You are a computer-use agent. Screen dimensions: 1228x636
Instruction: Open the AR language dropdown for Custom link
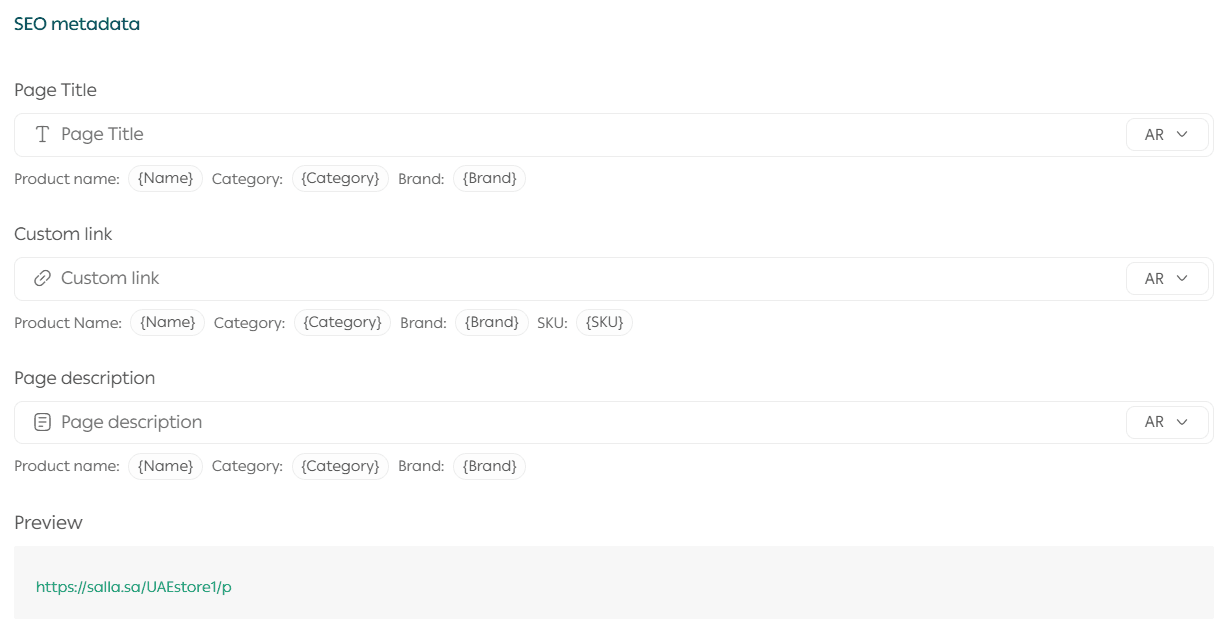(1167, 279)
